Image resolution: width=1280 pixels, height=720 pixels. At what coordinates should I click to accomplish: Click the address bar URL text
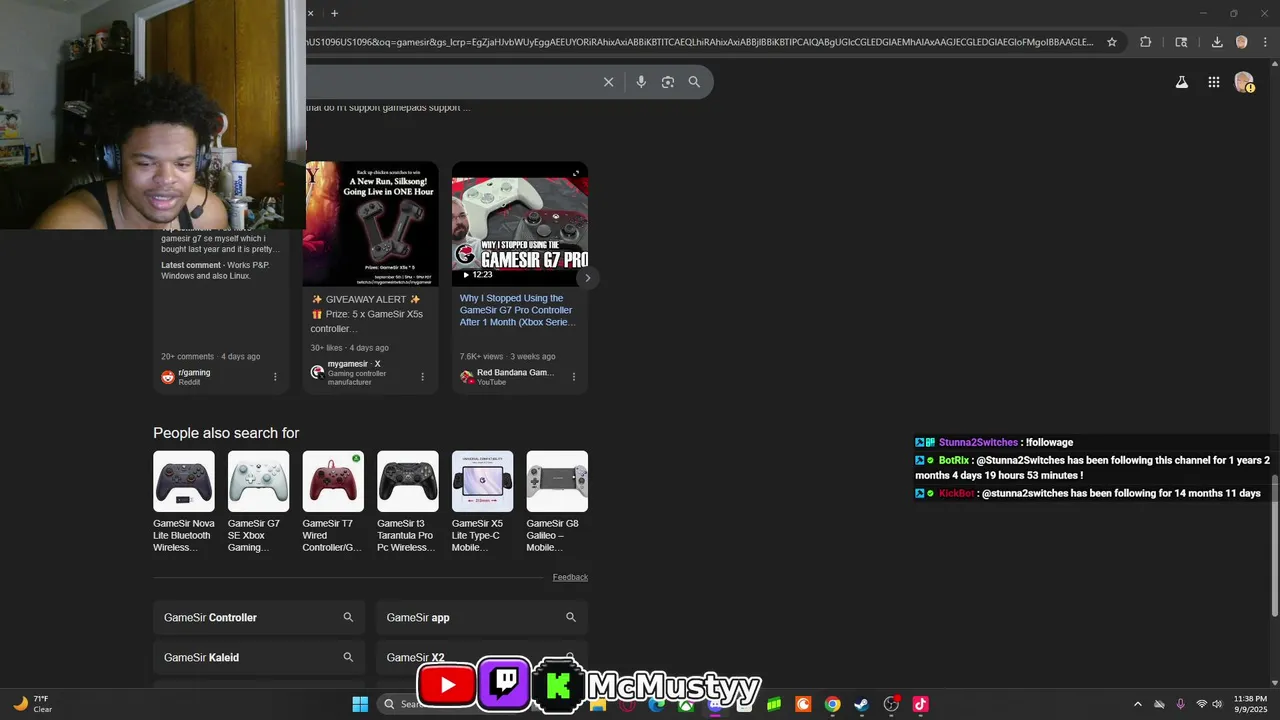pos(700,42)
